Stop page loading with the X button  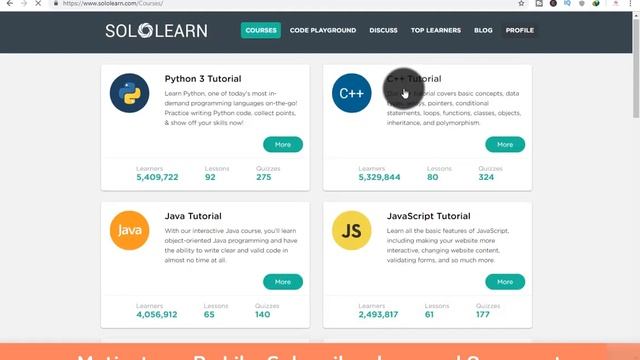[x=38, y=3]
